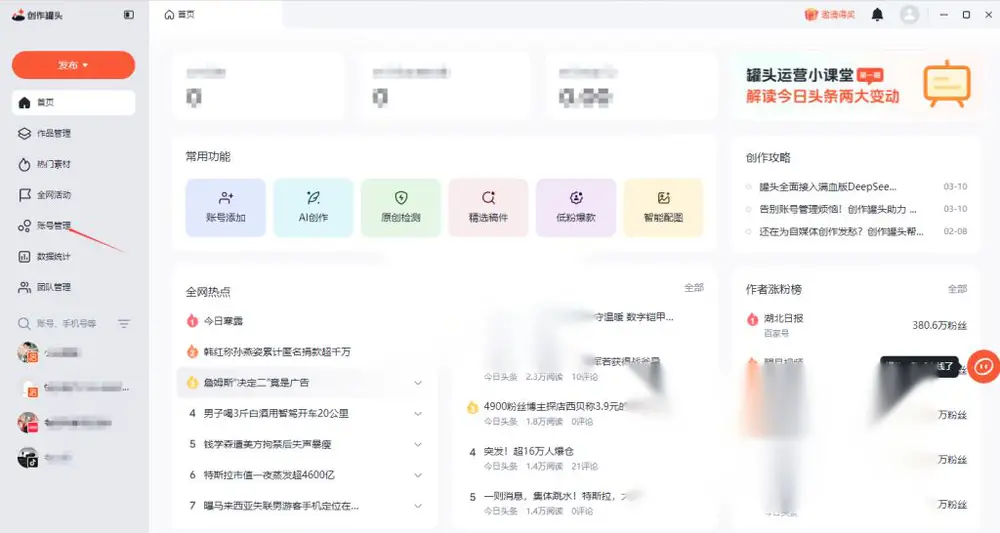The image size is (1000, 533).
Task: Open the AI创作 shortcut tile
Action: pos(313,208)
